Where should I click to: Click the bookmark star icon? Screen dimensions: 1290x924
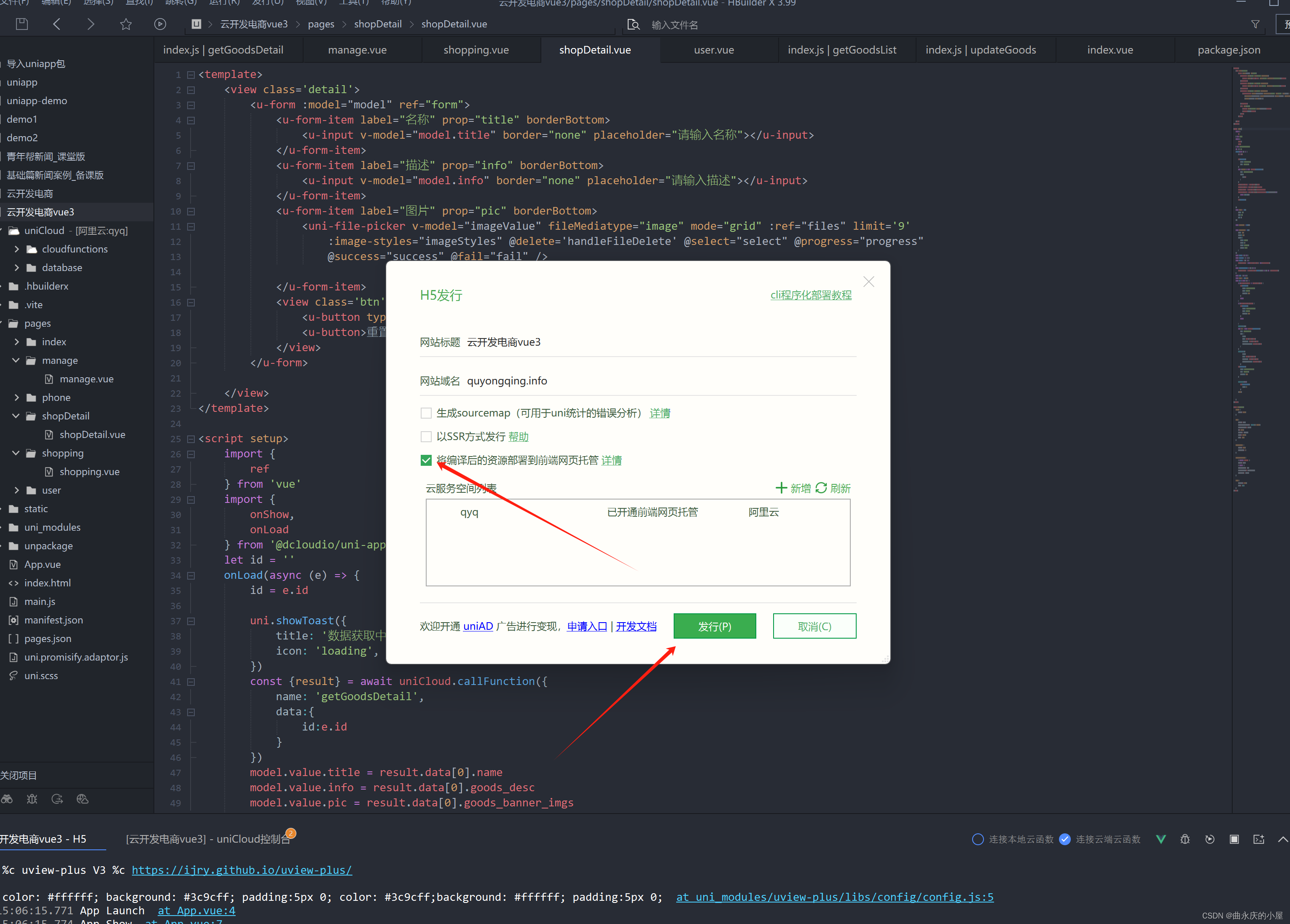pyautogui.click(x=126, y=24)
